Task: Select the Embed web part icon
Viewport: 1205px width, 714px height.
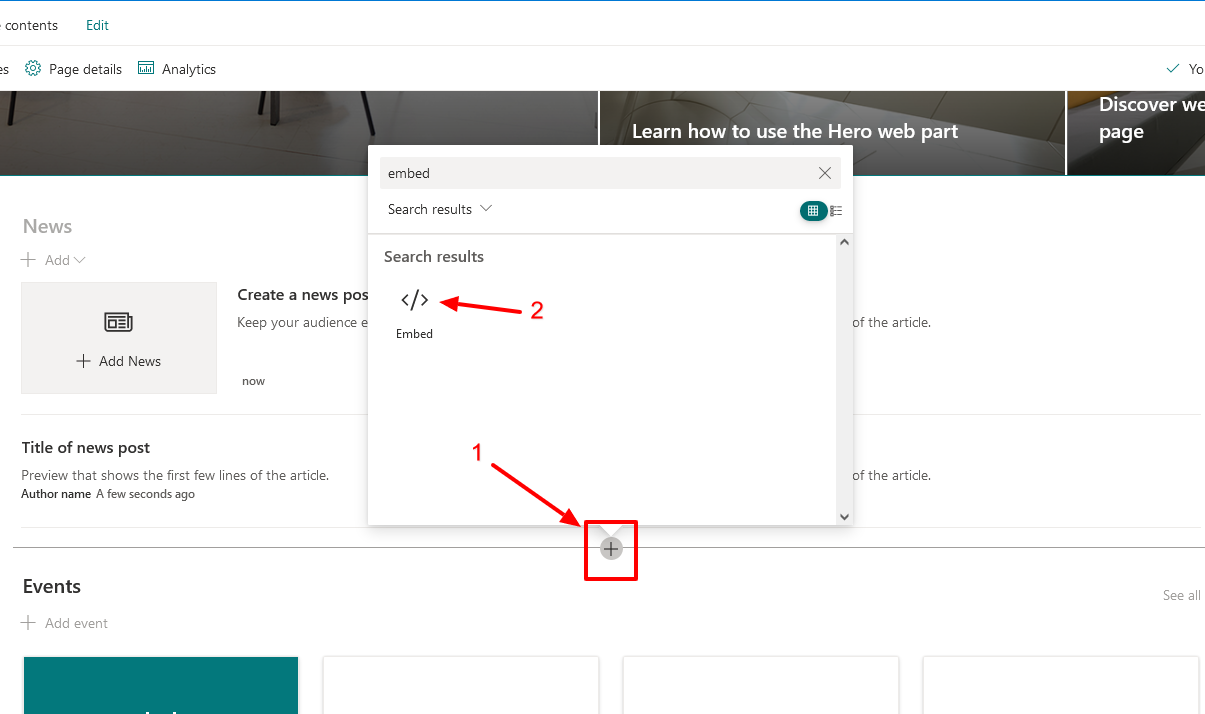Action: coord(414,299)
